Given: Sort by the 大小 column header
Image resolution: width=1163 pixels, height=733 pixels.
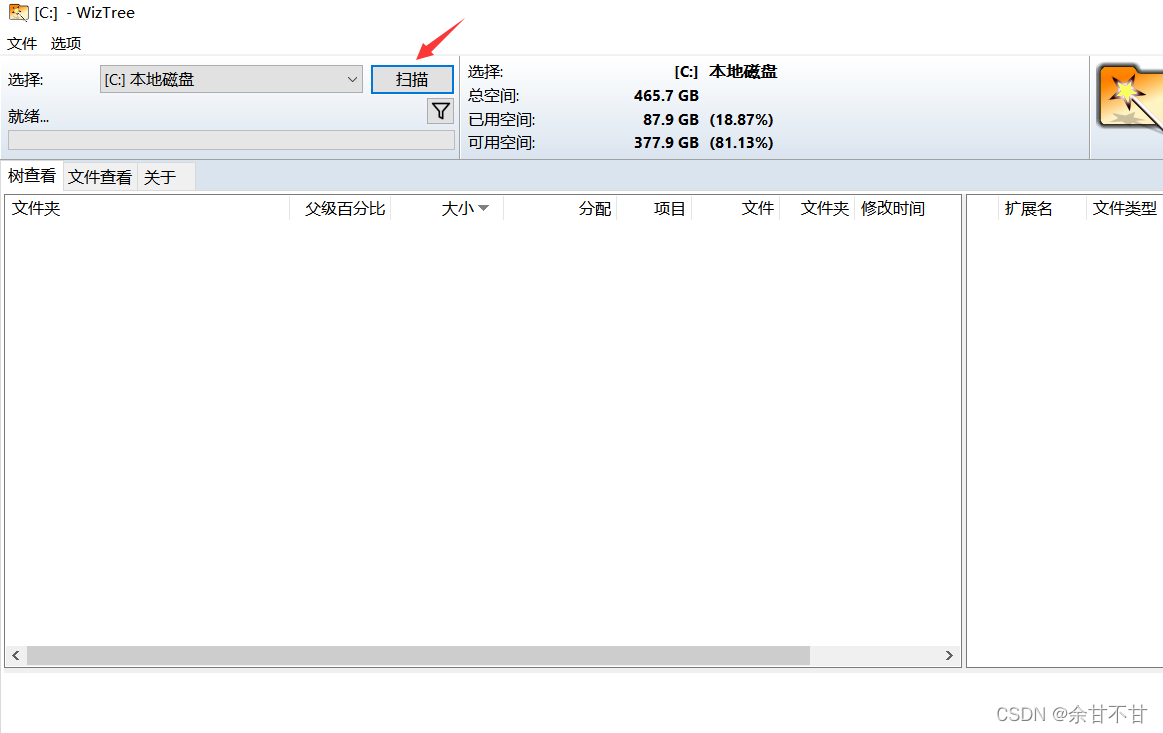Looking at the screenshot, I should (x=447, y=208).
